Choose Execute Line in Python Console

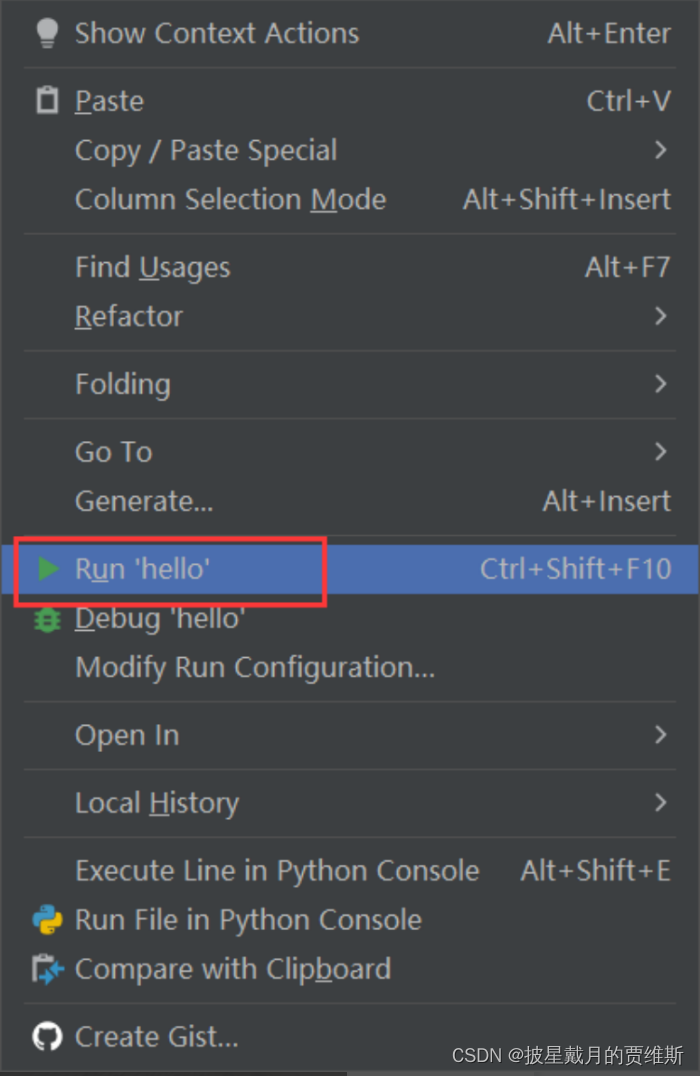pyautogui.click(x=277, y=871)
